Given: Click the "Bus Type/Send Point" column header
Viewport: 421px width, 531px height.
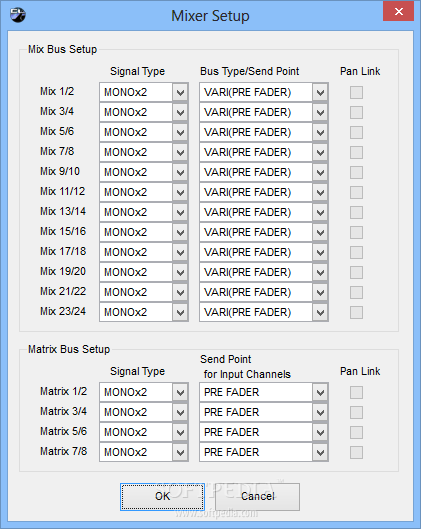Looking at the screenshot, I should (250, 71).
